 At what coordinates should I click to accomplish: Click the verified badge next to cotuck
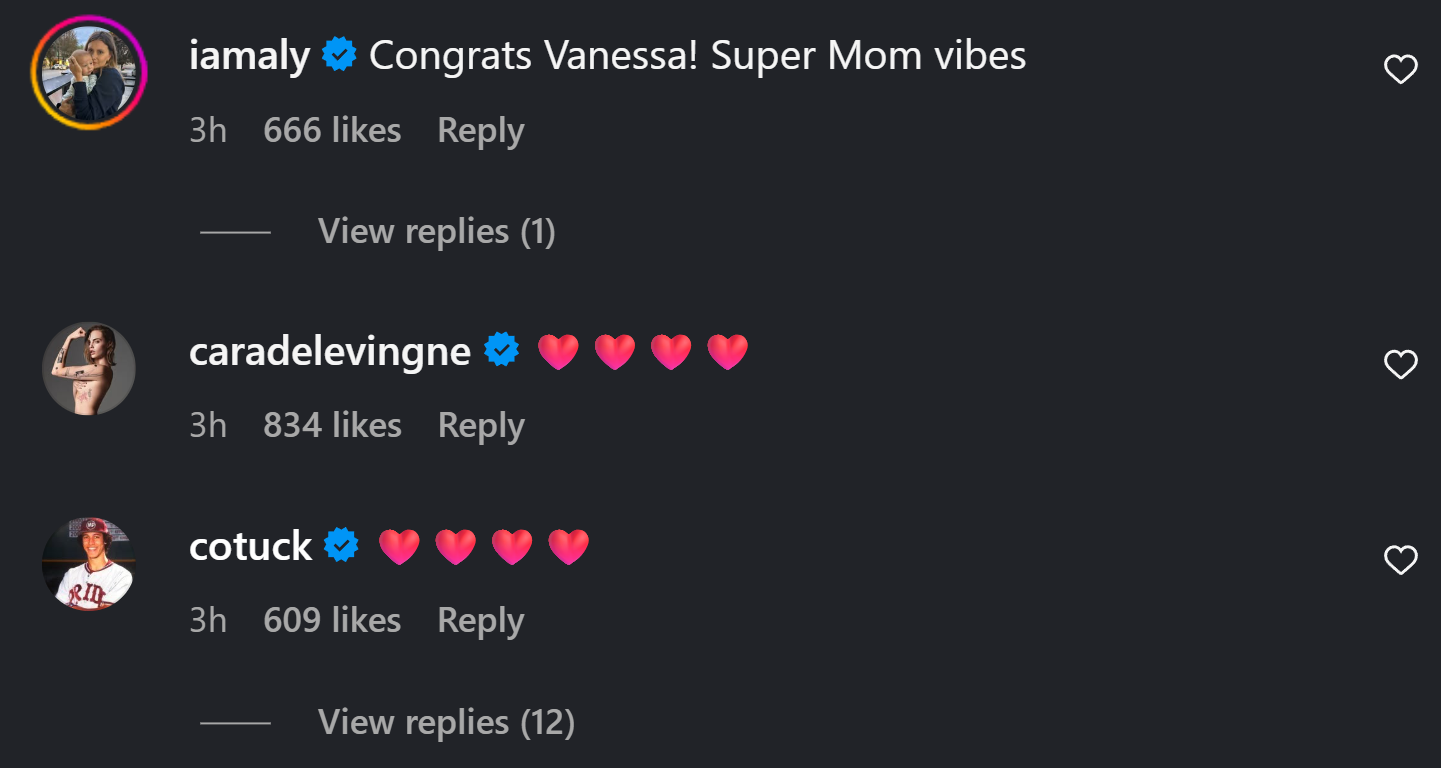point(343,546)
